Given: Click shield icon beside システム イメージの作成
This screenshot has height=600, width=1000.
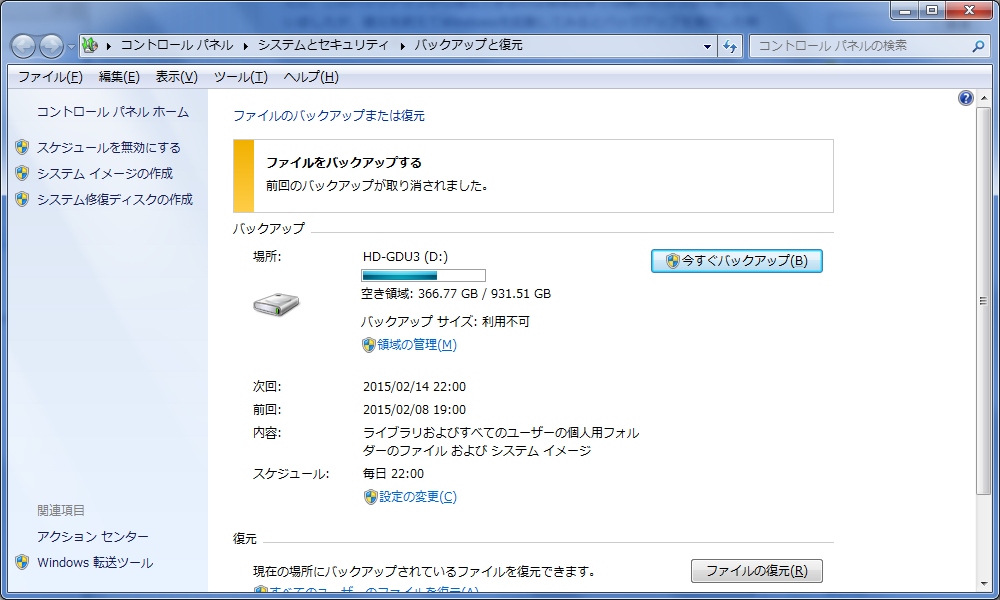Looking at the screenshot, I should (x=22, y=173).
